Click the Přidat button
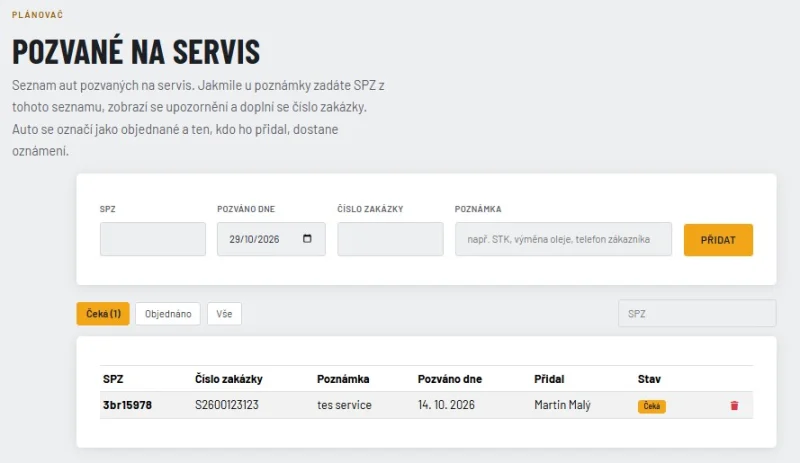Viewport: 800px width, 463px height. click(x=718, y=240)
